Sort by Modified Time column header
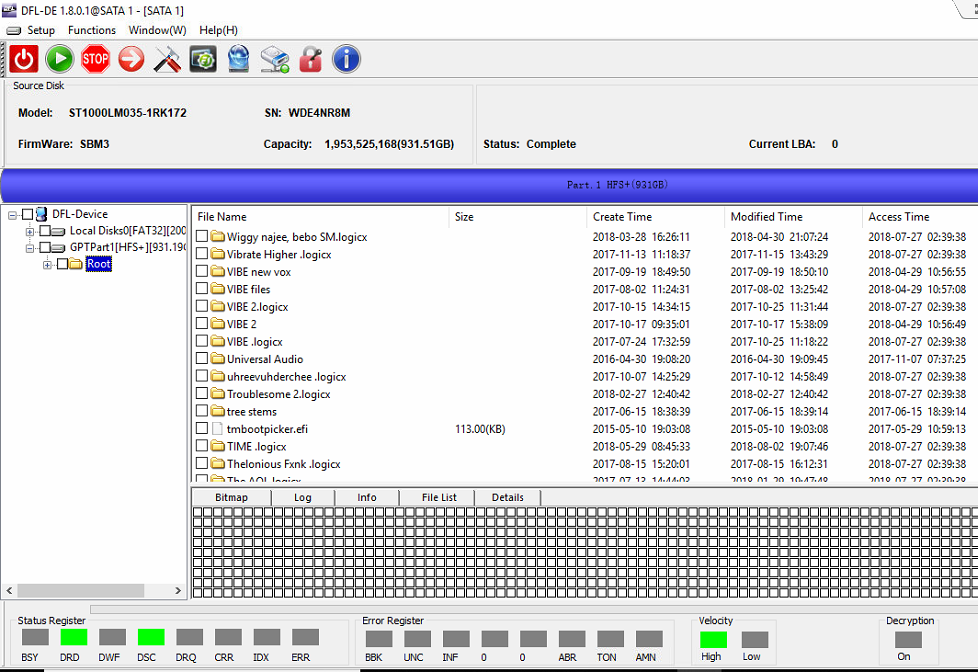Viewport: 978px width, 672px height. (x=793, y=217)
